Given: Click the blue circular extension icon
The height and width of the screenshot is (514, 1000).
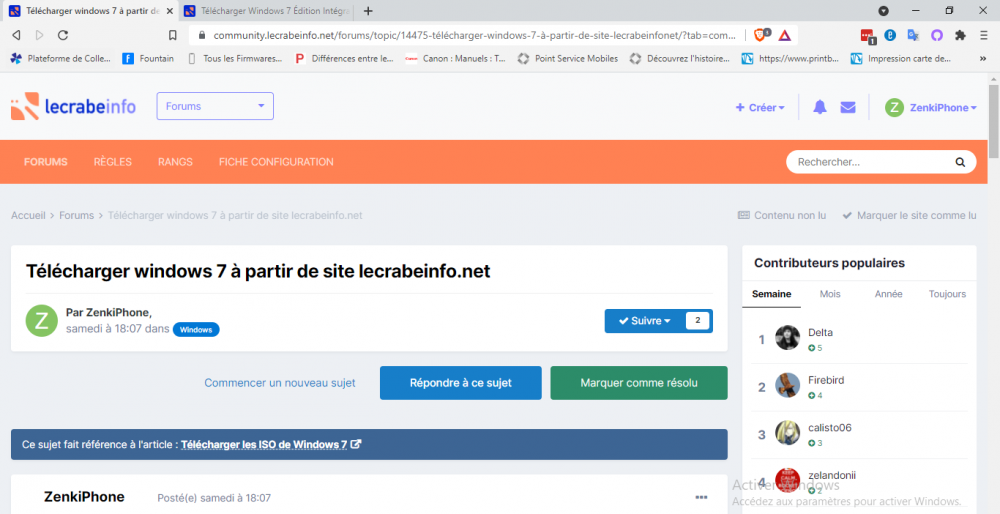Looking at the screenshot, I should point(890,35).
